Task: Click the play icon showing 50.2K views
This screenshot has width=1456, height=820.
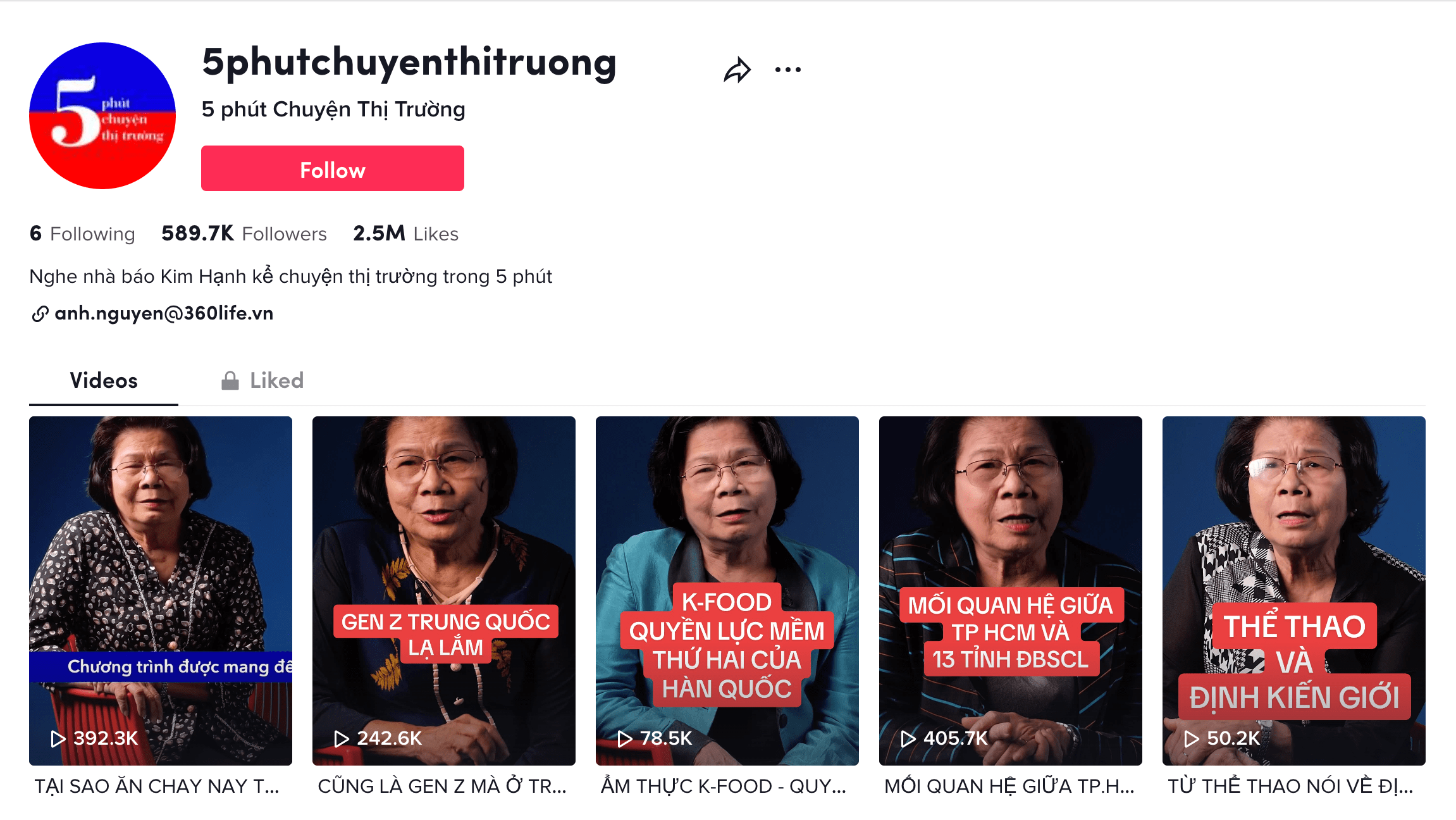Action: (x=1191, y=738)
